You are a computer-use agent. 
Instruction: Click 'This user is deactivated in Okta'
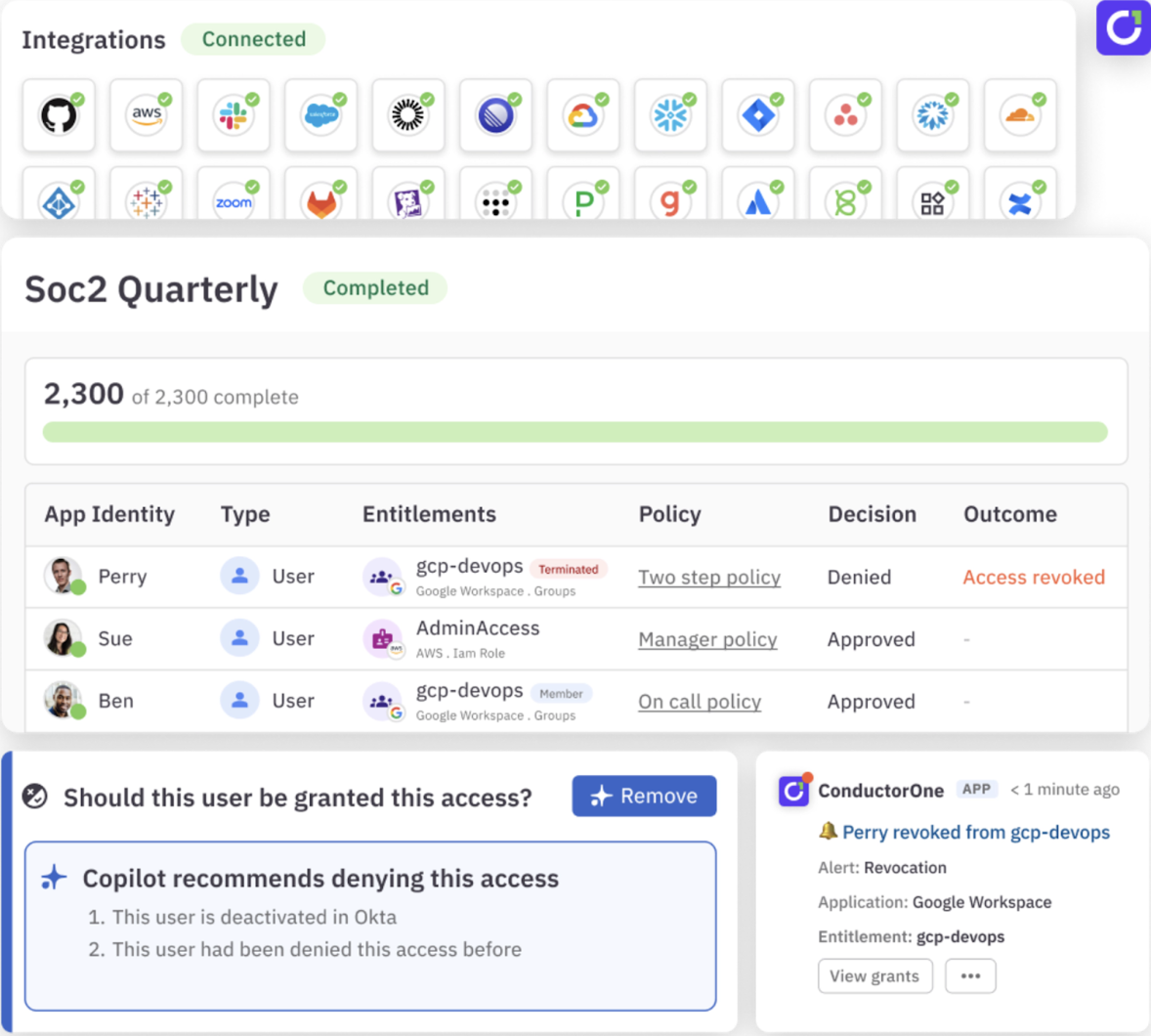coord(254,917)
